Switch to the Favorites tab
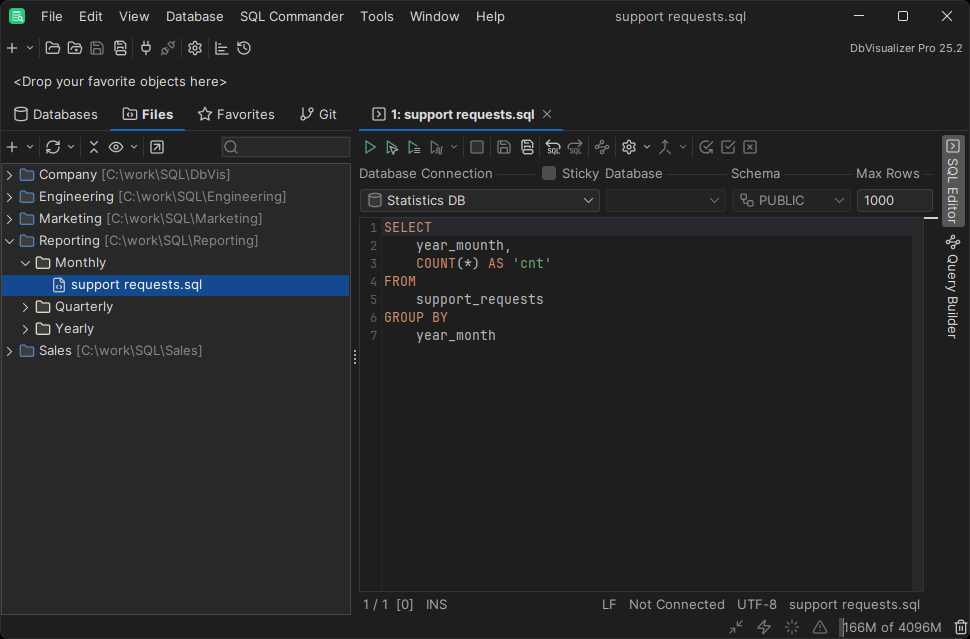The height and width of the screenshot is (639, 970). tap(236, 114)
